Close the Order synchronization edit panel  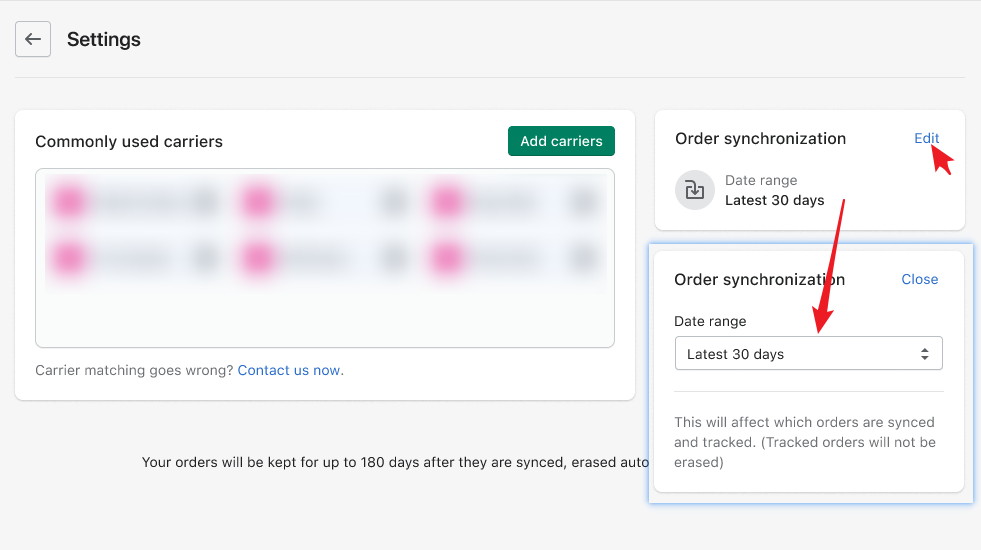click(919, 280)
